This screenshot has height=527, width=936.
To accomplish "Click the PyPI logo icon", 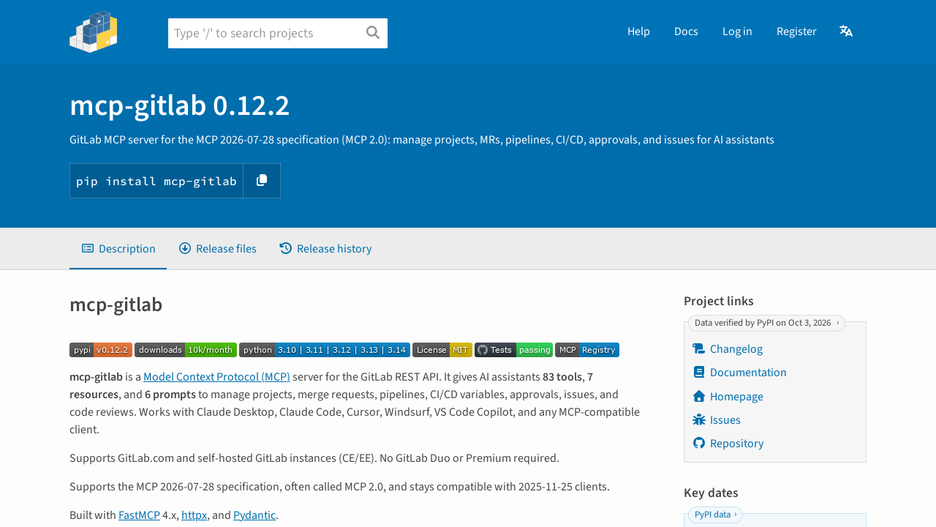I will [x=94, y=32].
